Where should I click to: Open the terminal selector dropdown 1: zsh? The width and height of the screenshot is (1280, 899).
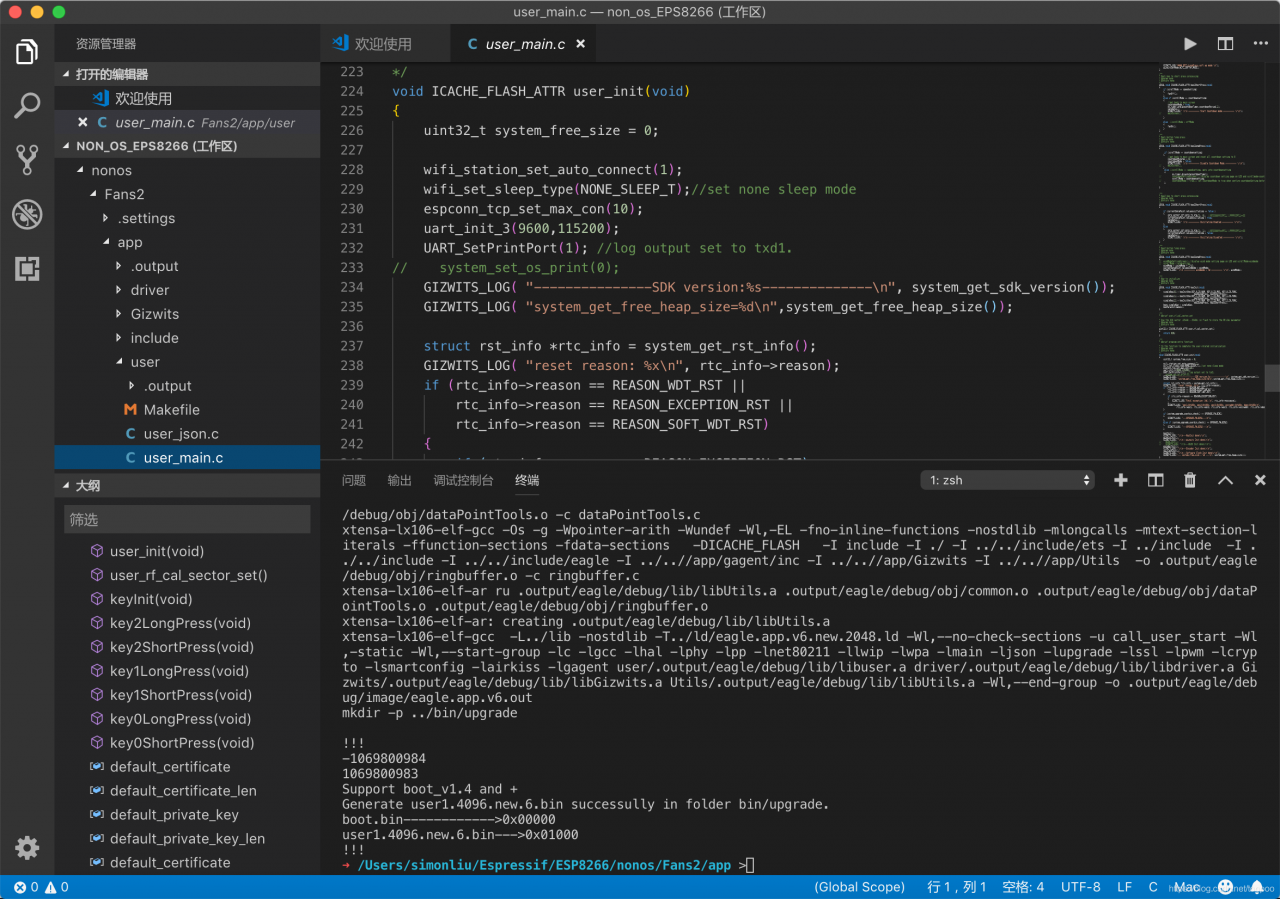point(1008,480)
